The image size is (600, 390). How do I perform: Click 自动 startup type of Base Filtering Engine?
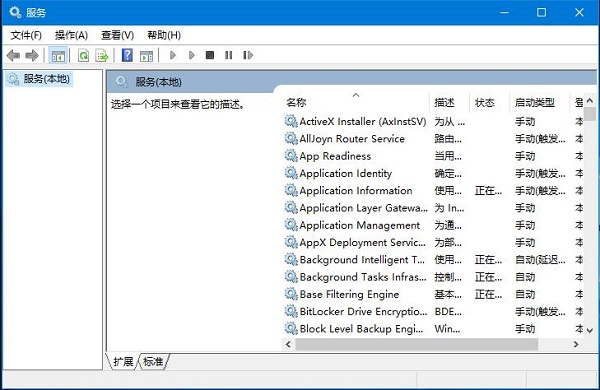click(x=525, y=294)
